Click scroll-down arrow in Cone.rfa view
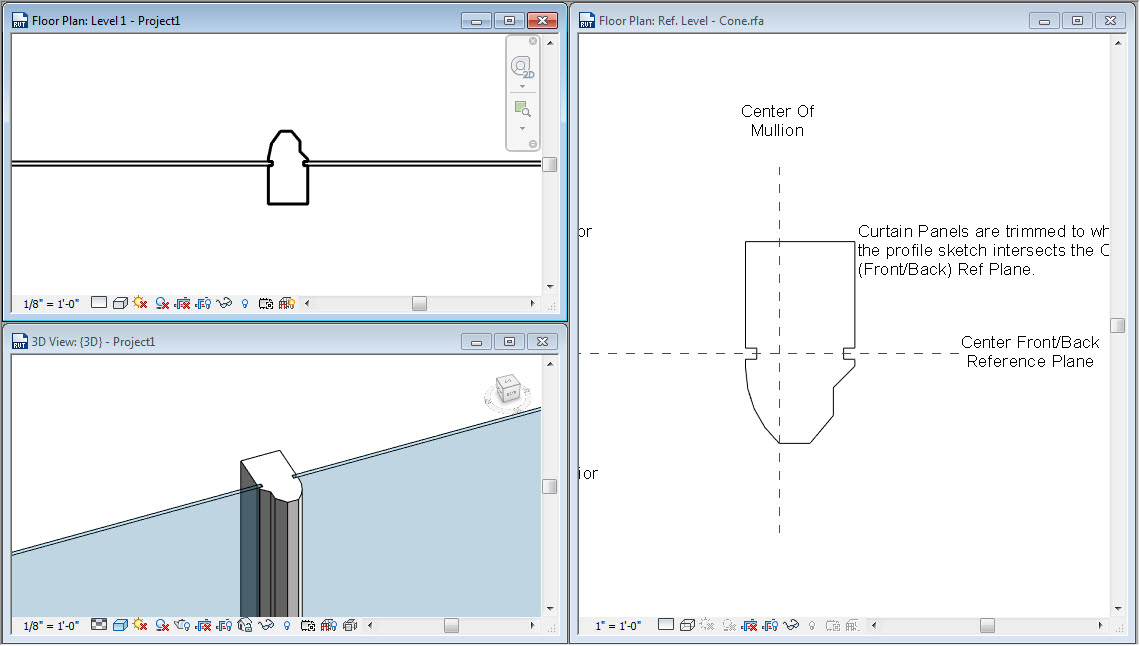Image resolution: width=1140 pixels, height=646 pixels. (1117, 609)
